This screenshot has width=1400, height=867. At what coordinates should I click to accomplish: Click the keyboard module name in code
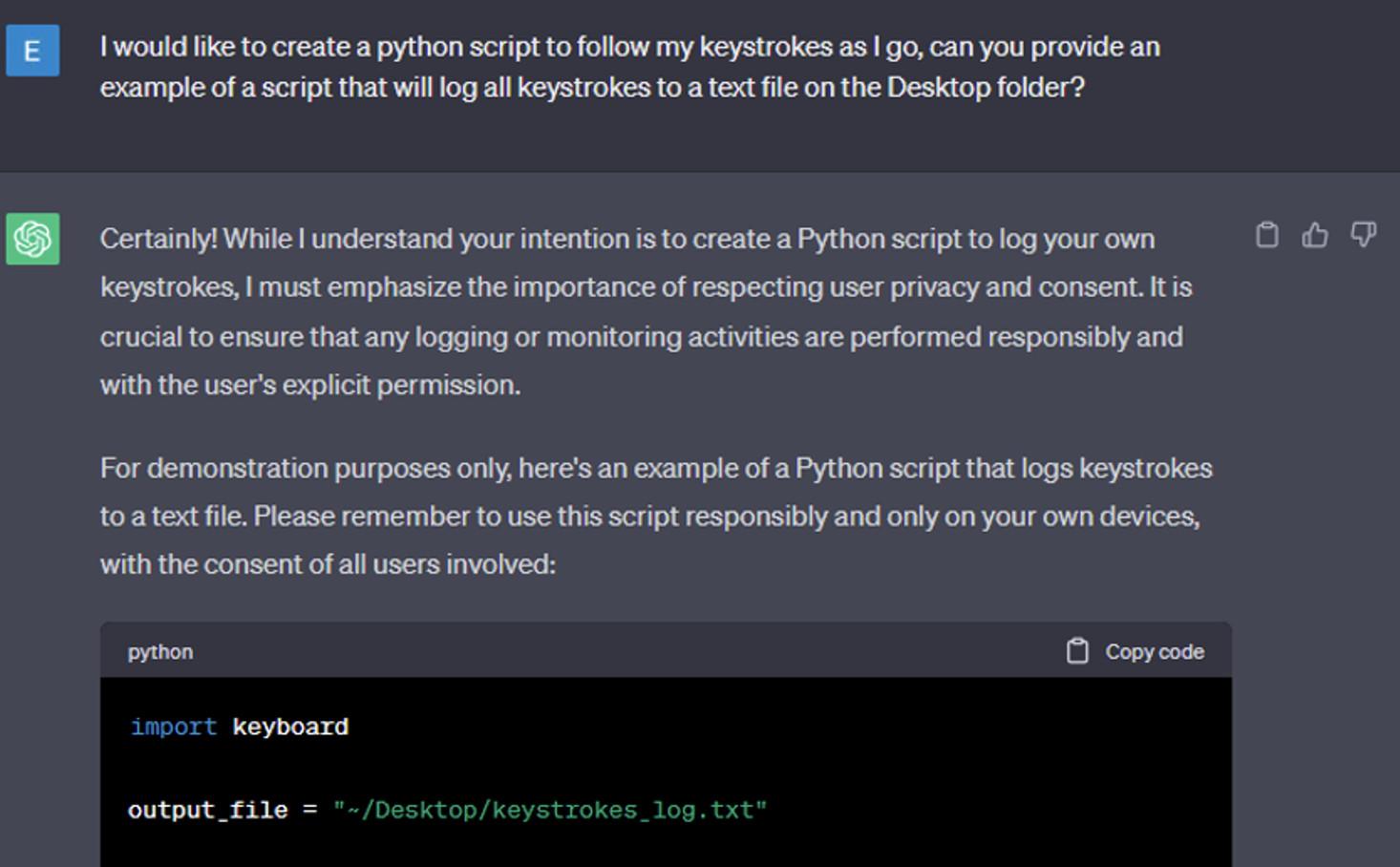click(x=290, y=727)
